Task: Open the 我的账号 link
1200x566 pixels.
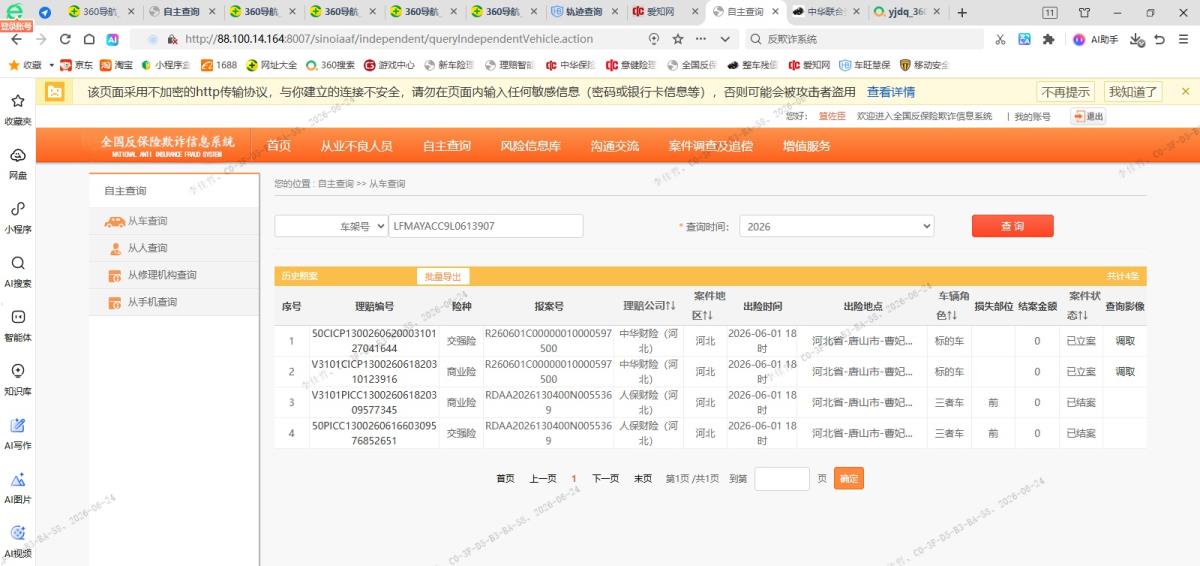Action: coord(1033,116)
